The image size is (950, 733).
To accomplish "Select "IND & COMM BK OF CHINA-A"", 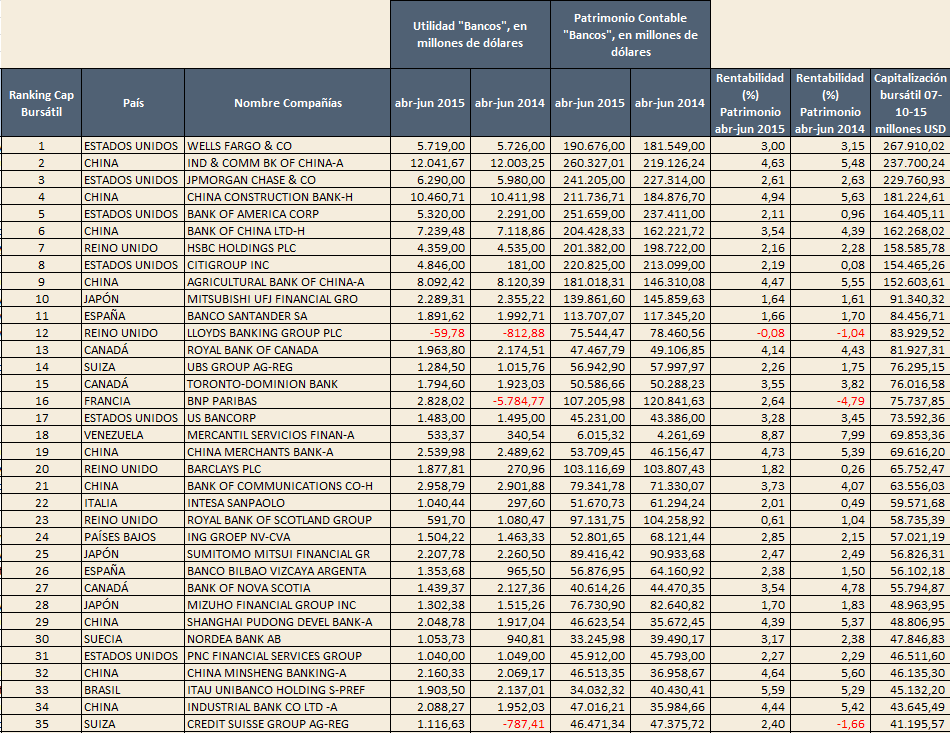I will pyautogui.click(x=288, y=163).
